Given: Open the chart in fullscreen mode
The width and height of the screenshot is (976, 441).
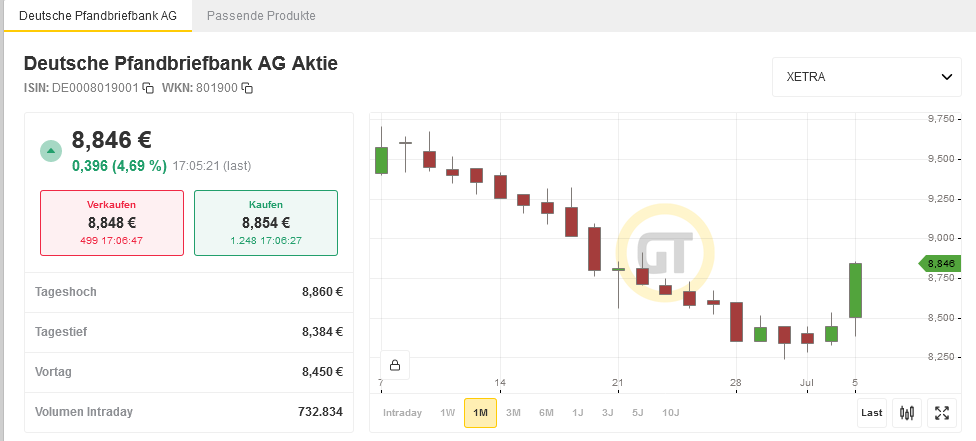Looking at the screenshot, I should [940, 412].
